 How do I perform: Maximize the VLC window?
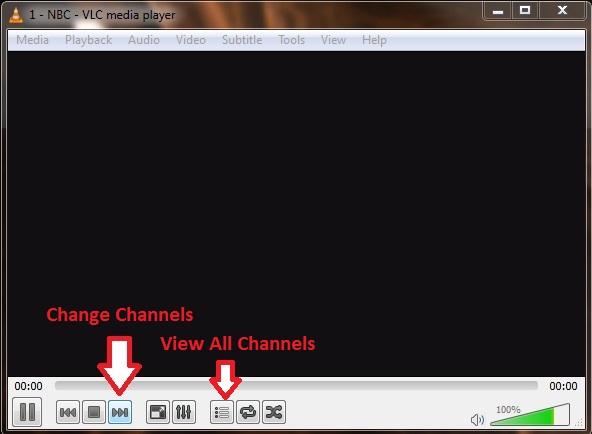pyautogui.click(x=525, y=11)
